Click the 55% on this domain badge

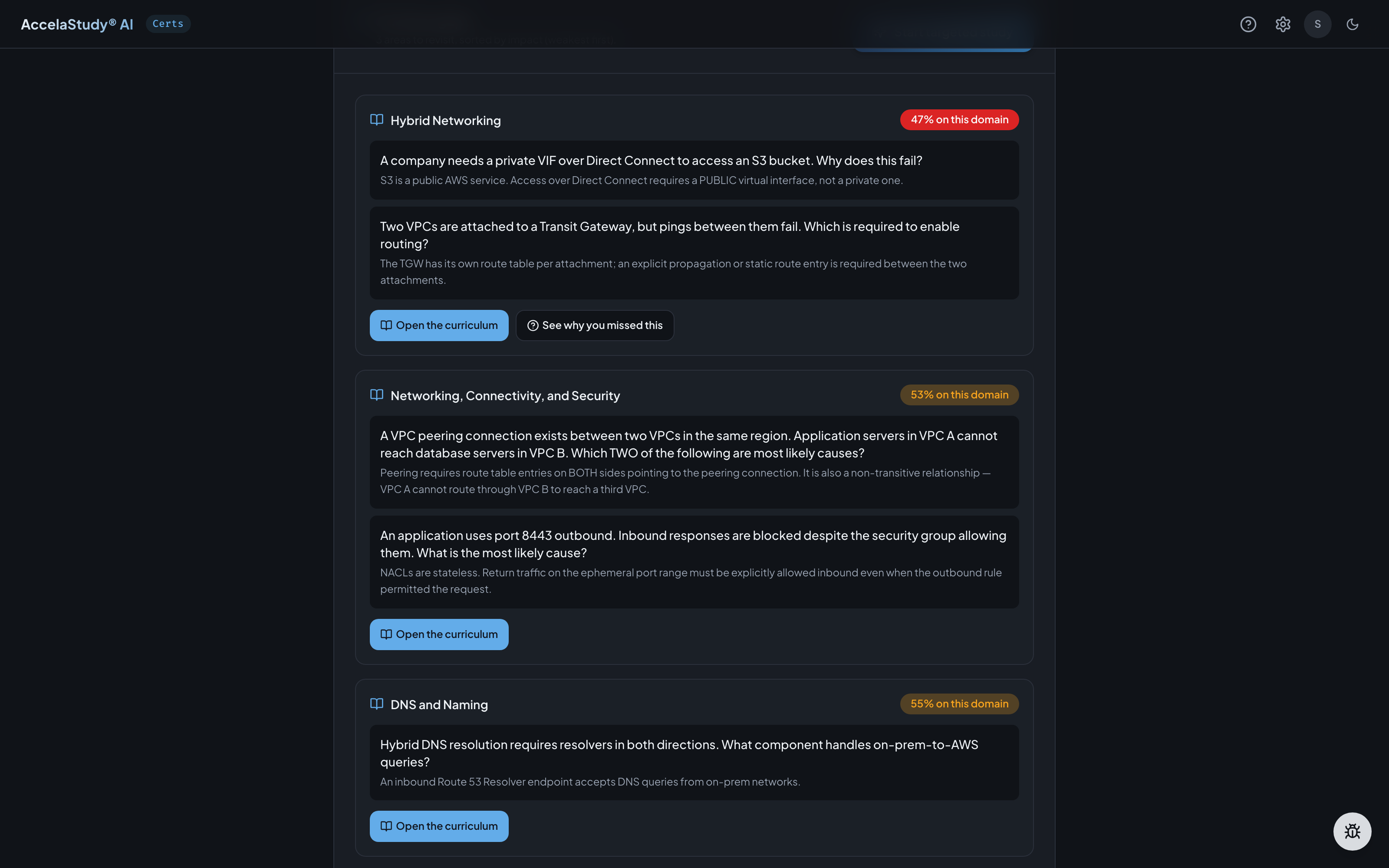point(959,704)
